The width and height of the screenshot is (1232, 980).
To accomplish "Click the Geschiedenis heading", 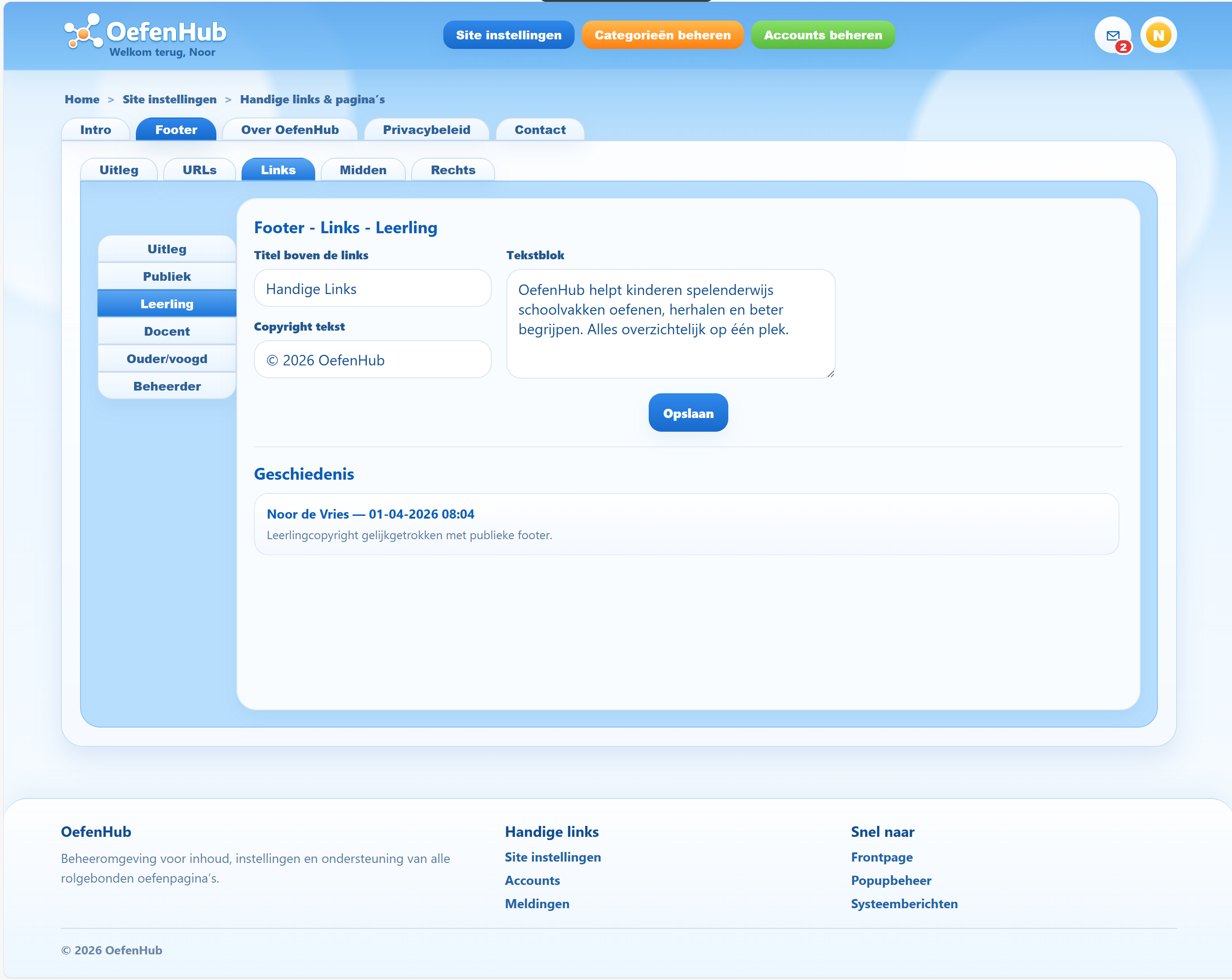I will 304,474.
